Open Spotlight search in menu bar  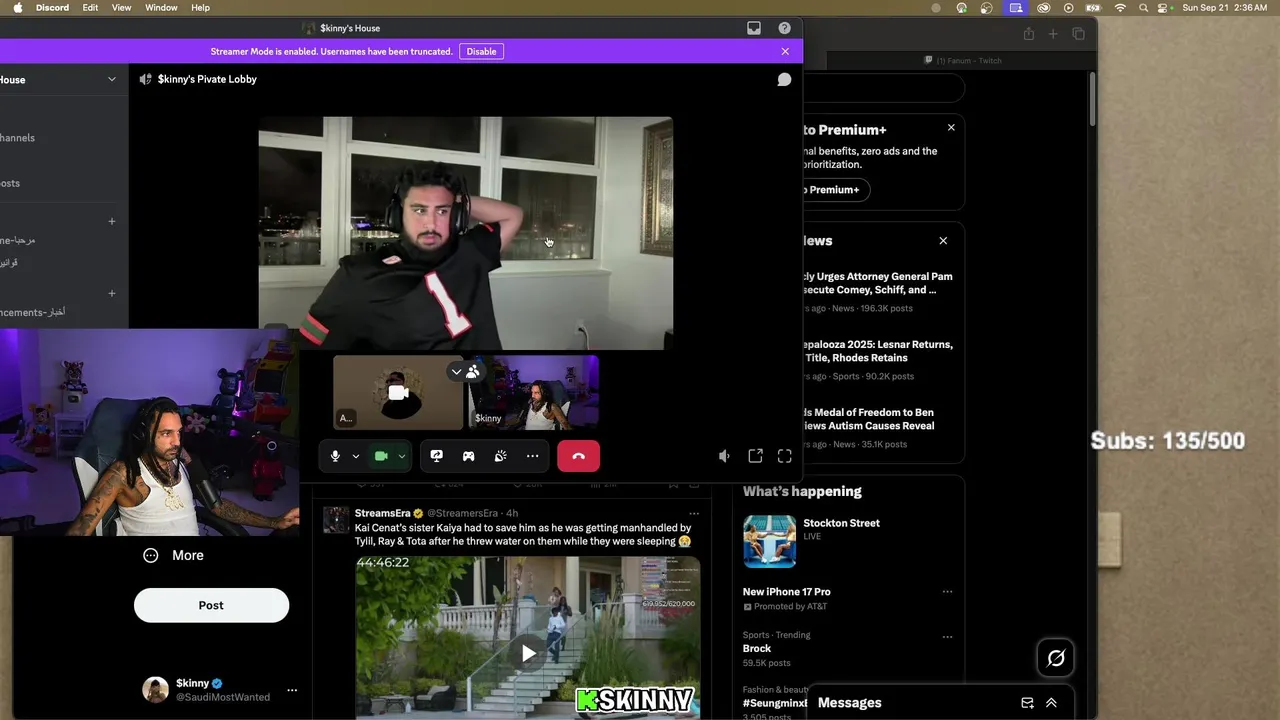(1143, 7)
